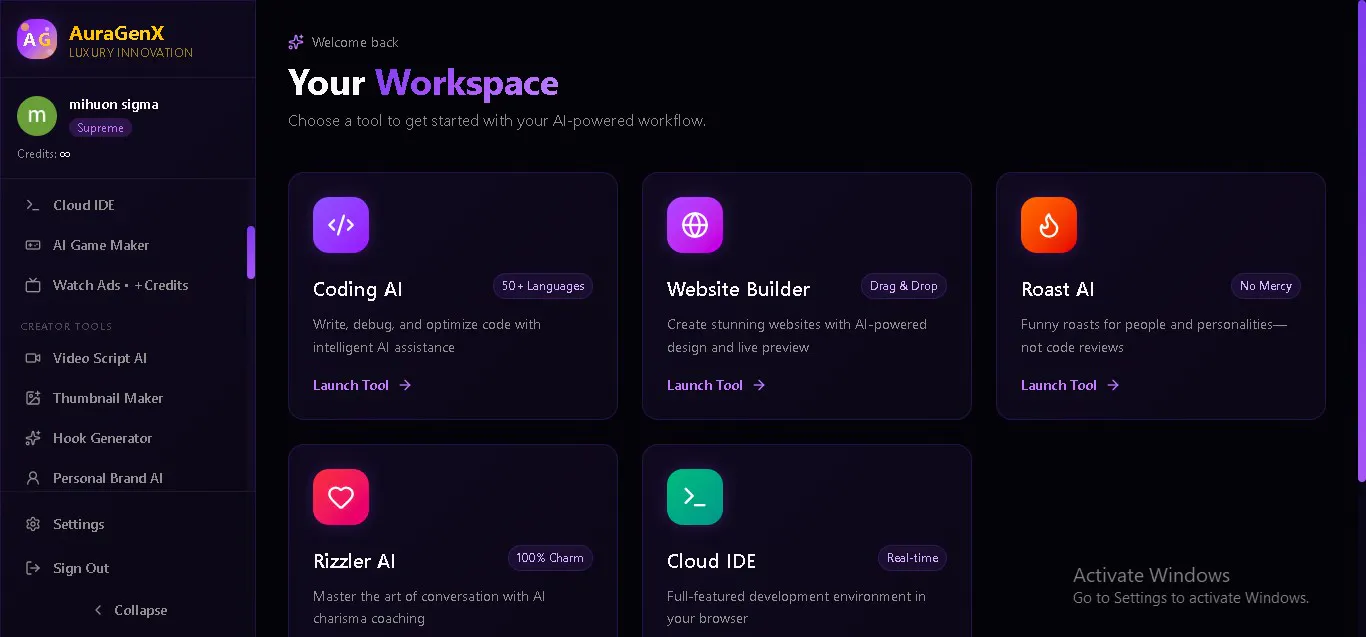The image size is (1366, 637).
Task: Open Settings from the sidebar
Action: tap(126, 524)
